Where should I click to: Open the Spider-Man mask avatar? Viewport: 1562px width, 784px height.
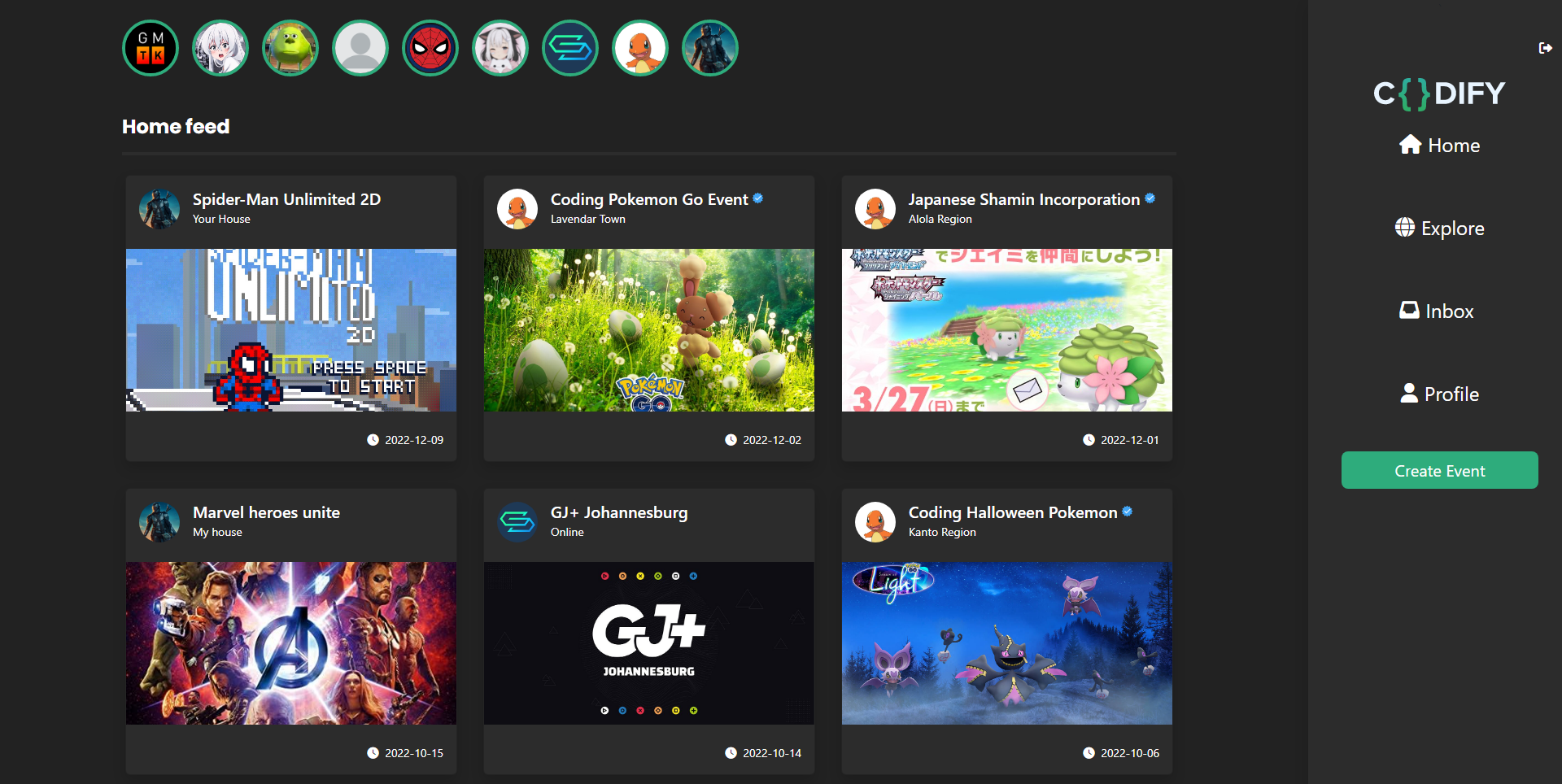[x=430, y=48]
